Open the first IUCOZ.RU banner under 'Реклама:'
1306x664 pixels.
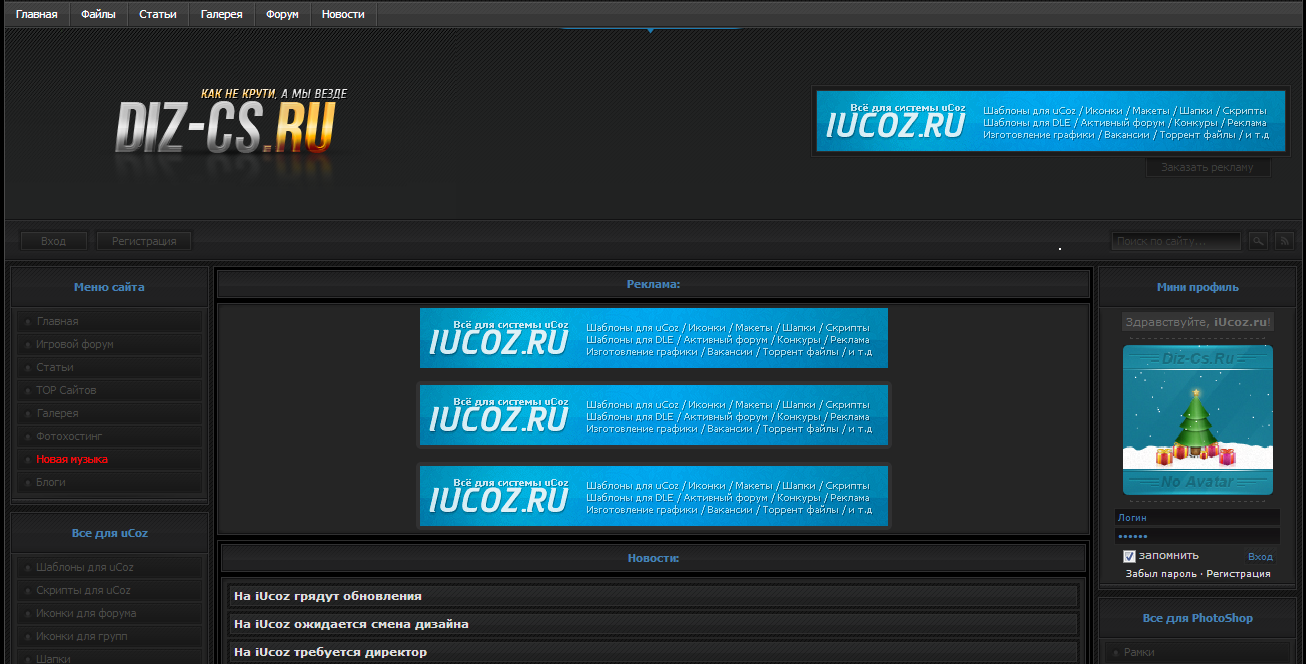(654, 338)
